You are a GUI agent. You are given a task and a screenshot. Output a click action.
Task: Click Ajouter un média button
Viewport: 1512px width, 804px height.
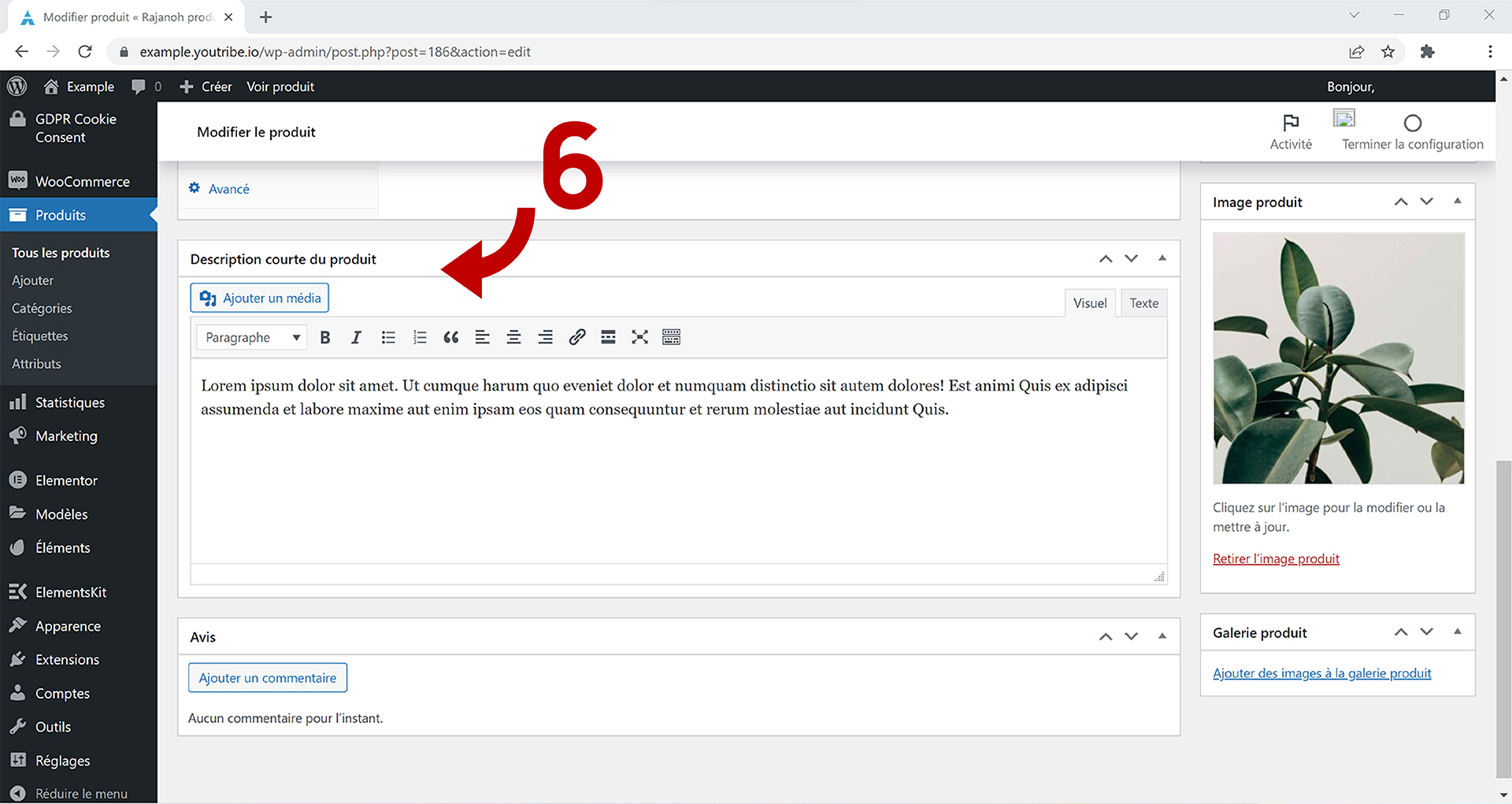[x=259, y=298]
